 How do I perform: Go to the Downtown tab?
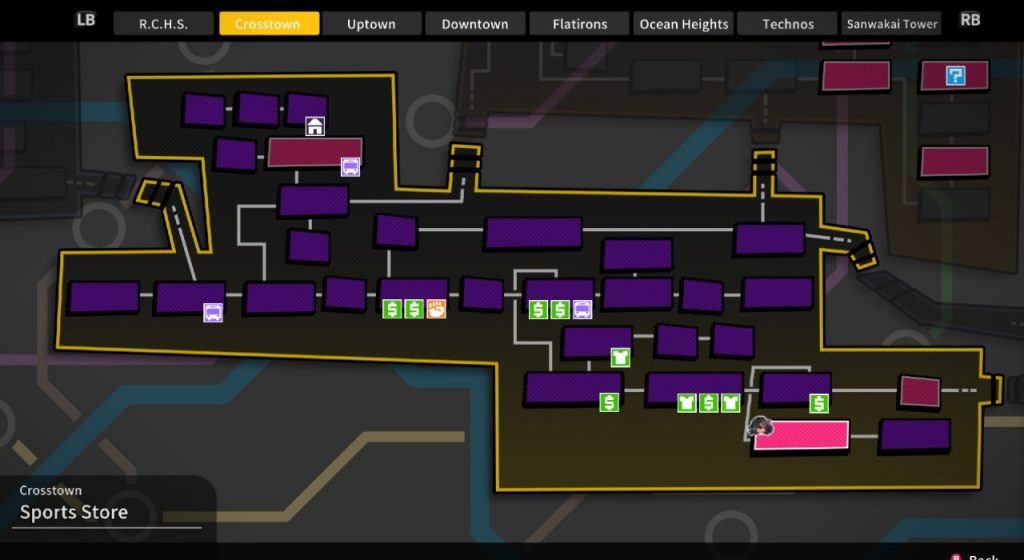coord(475,24)
